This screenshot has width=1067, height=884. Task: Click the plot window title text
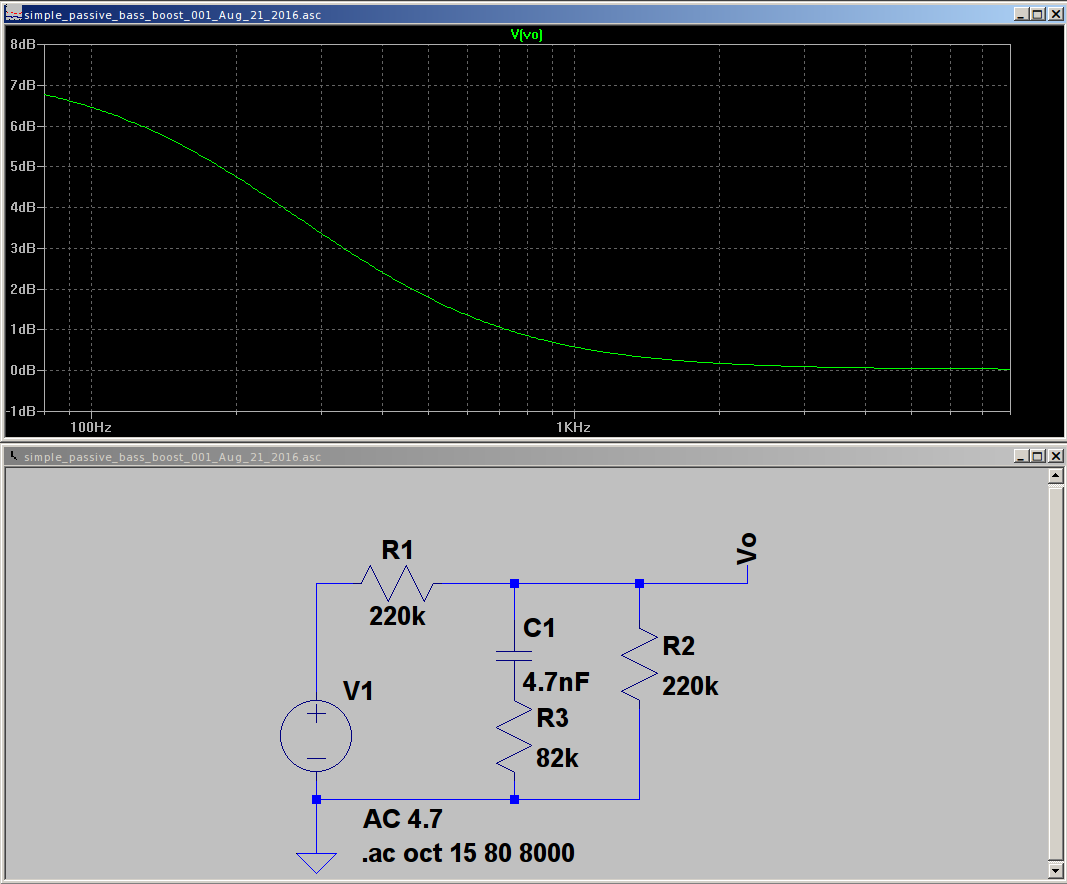pyautogui.click(x=173, y=15)
